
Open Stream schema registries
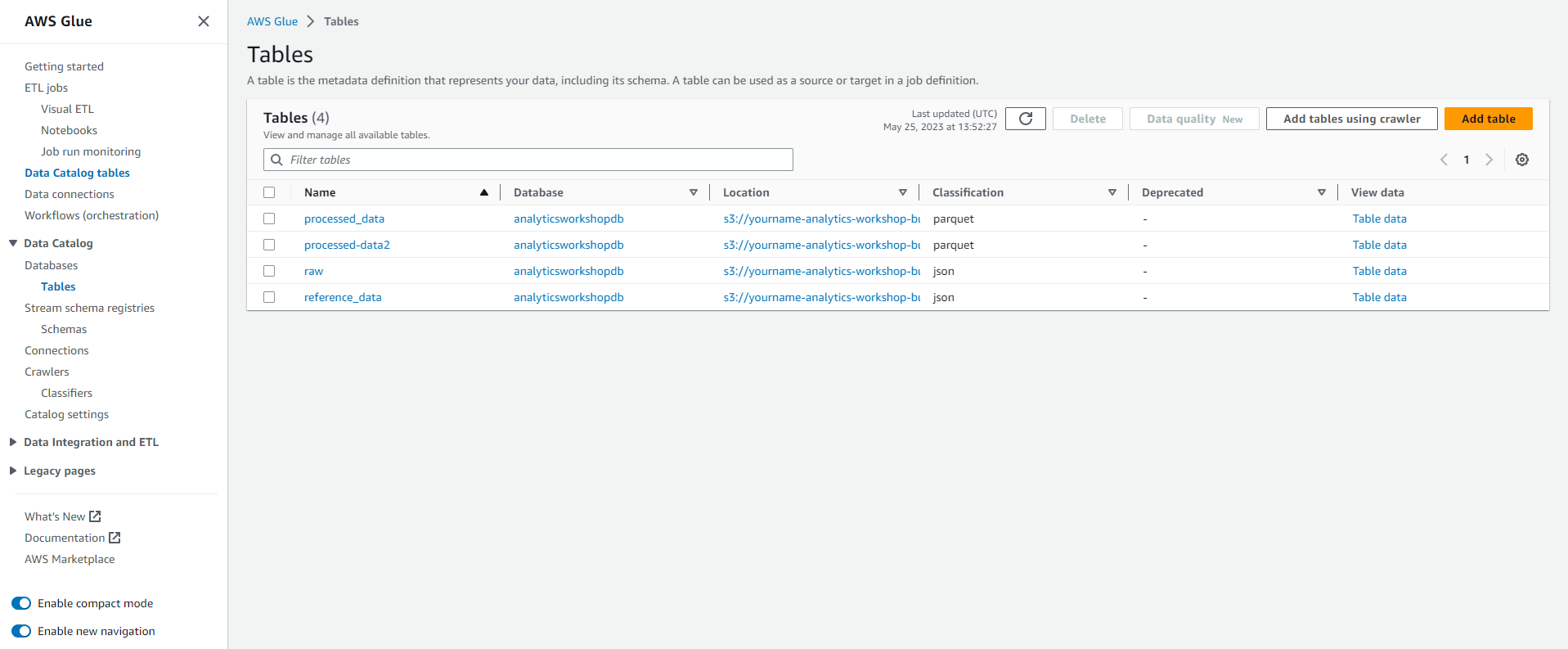click(89, 308)
